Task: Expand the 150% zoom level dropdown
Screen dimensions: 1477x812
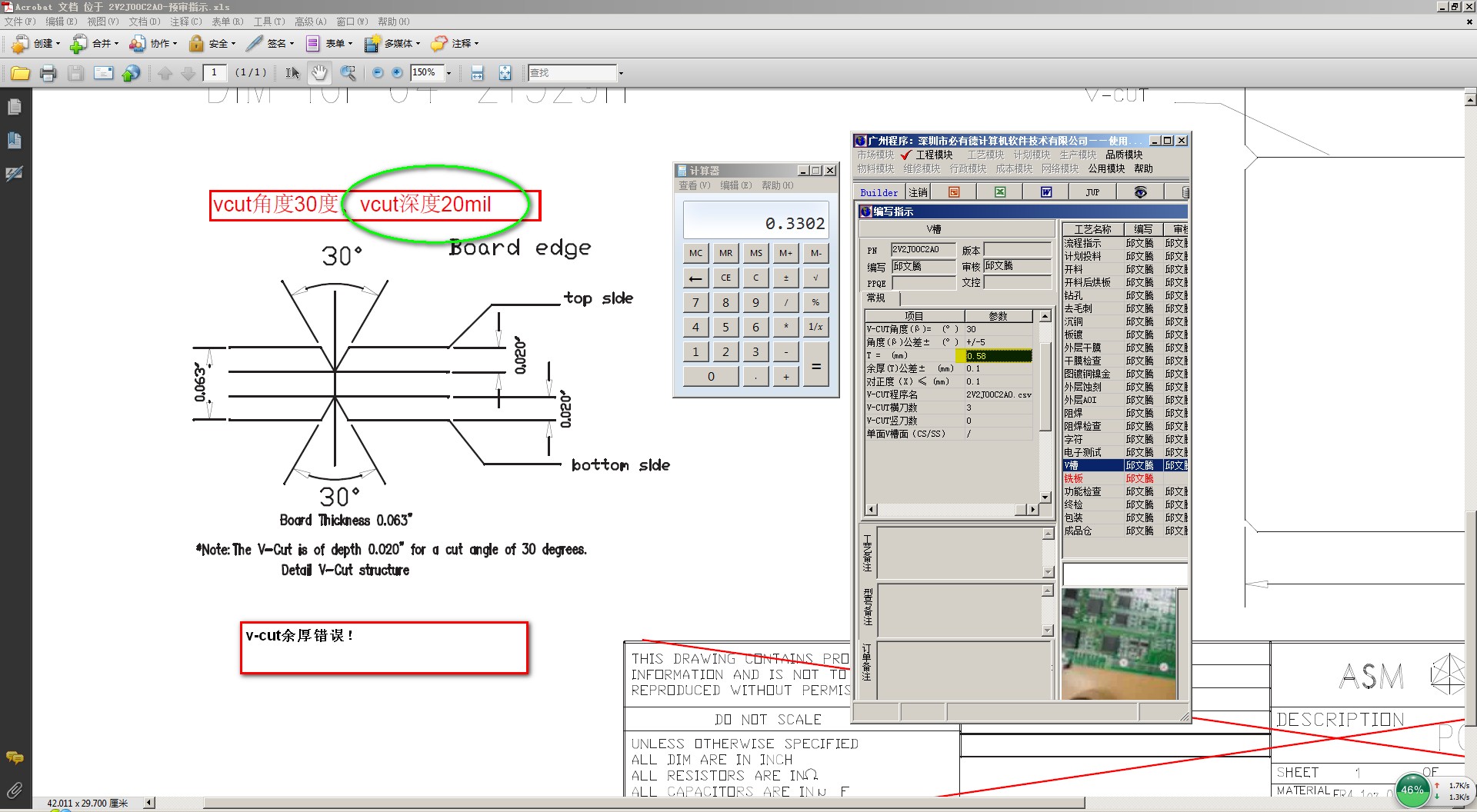Action: click(449, 73)
